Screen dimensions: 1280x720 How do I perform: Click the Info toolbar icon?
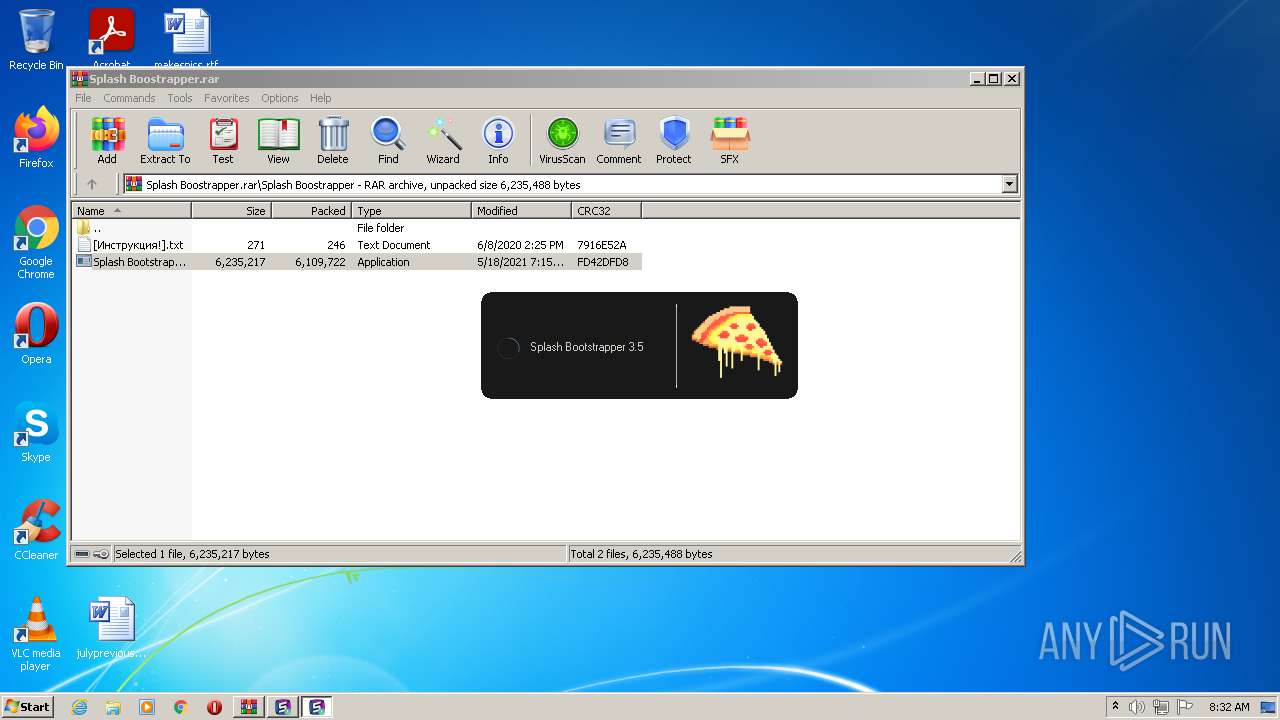pos(498,141)
